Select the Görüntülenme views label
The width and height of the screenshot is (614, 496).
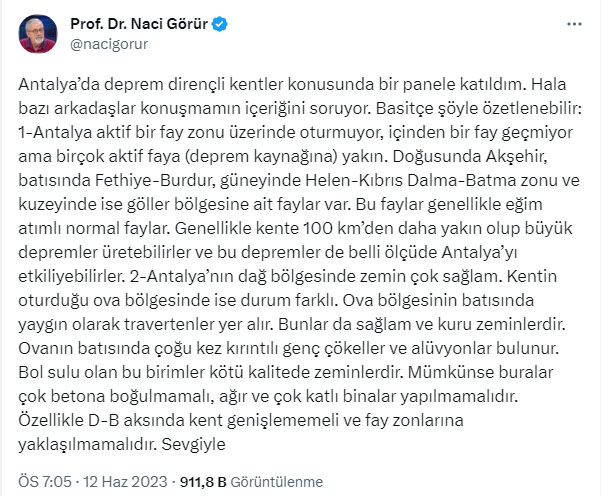pos(276,482)
